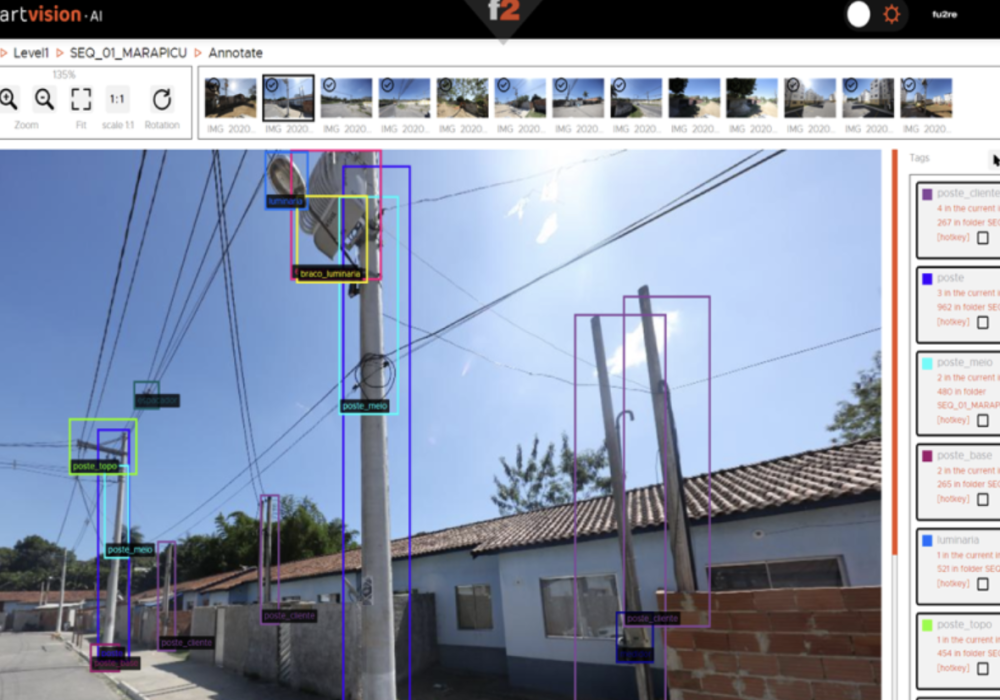
Task: Check the poste_meio tag checkbox
Action: 982,421
